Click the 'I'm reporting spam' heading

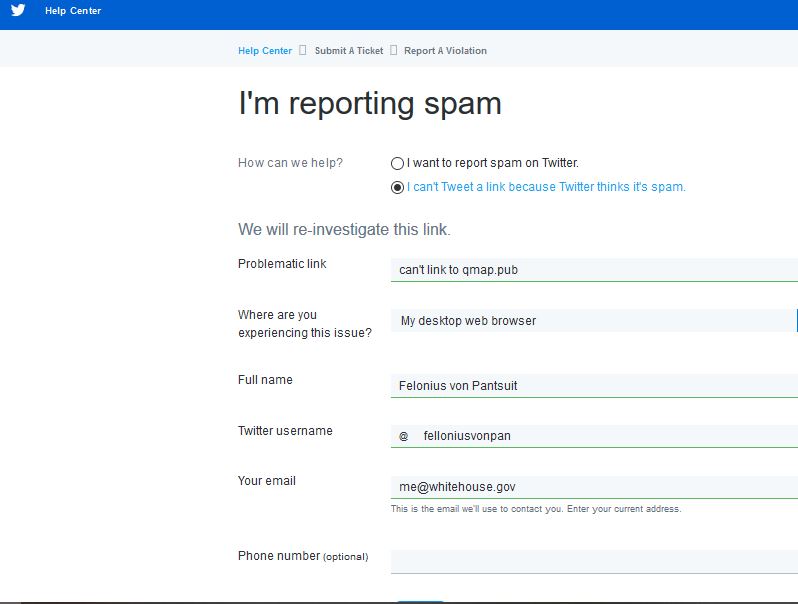pos(370,103)
